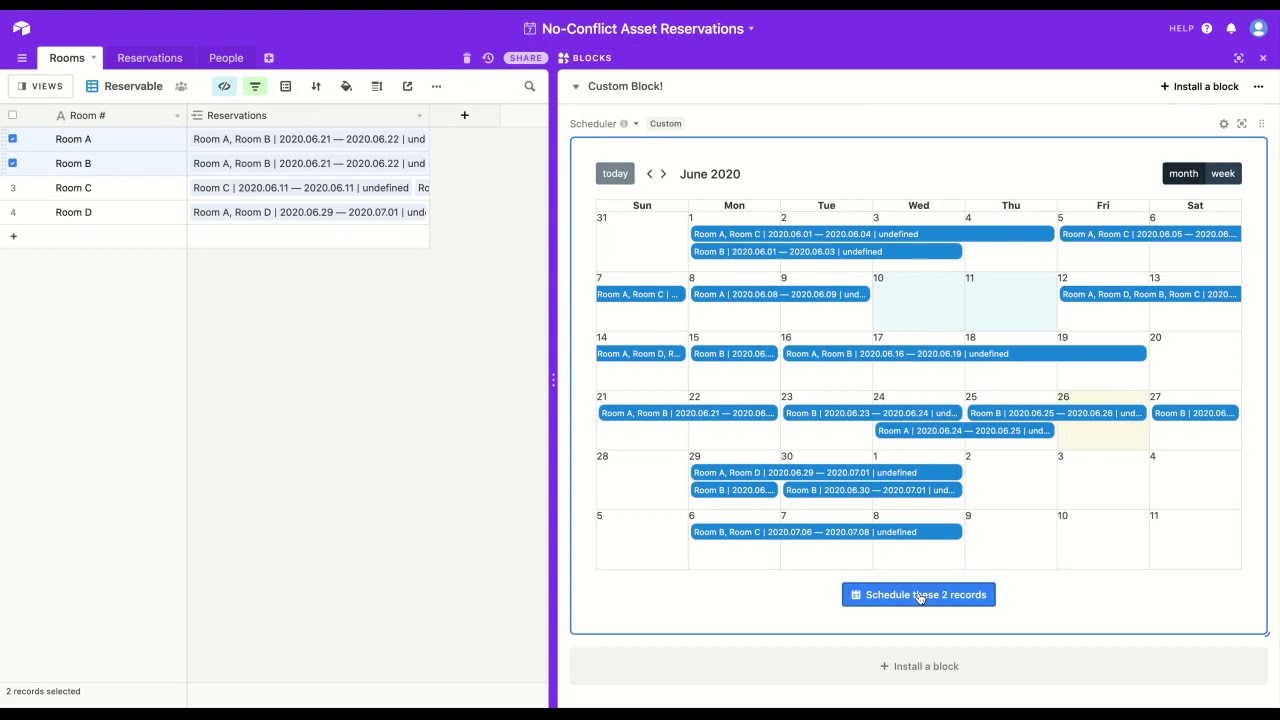This screenshot has width=1280, height=720.
Task: Click the search magnifier icon in grid
Action: [530, 87]
